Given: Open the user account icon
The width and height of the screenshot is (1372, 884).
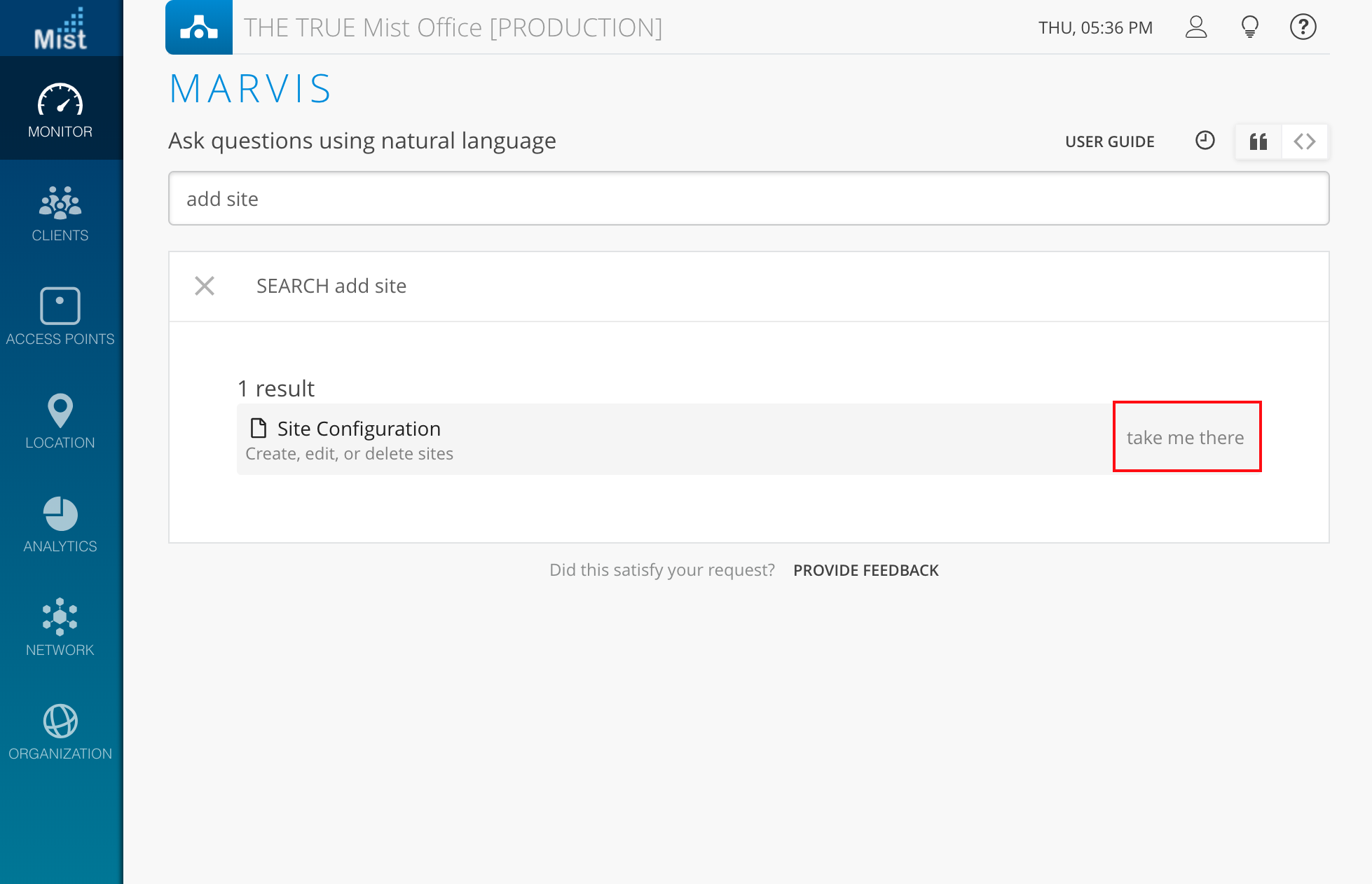Looking at the screenshot, I should coord(1196,27).
